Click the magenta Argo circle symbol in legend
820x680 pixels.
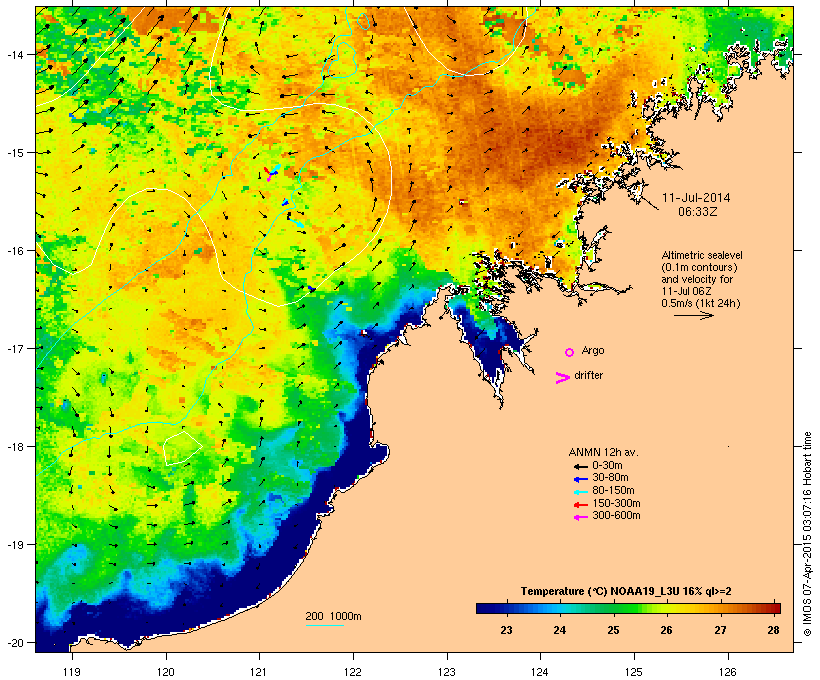[x=570, y=352]
